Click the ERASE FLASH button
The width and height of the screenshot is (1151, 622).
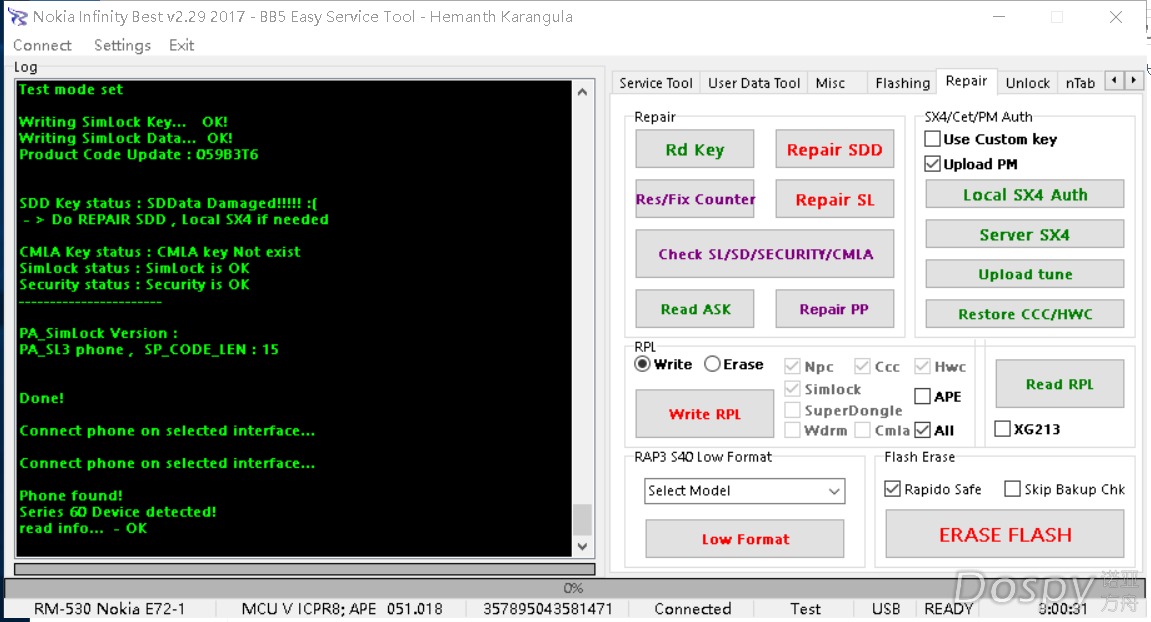[x=1005, y=535]
